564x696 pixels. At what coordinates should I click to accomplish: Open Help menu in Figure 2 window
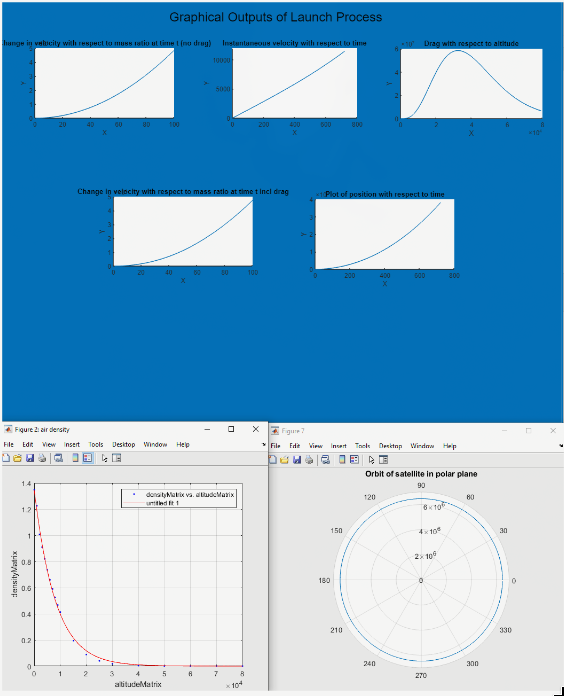click(x=183, y=444)
